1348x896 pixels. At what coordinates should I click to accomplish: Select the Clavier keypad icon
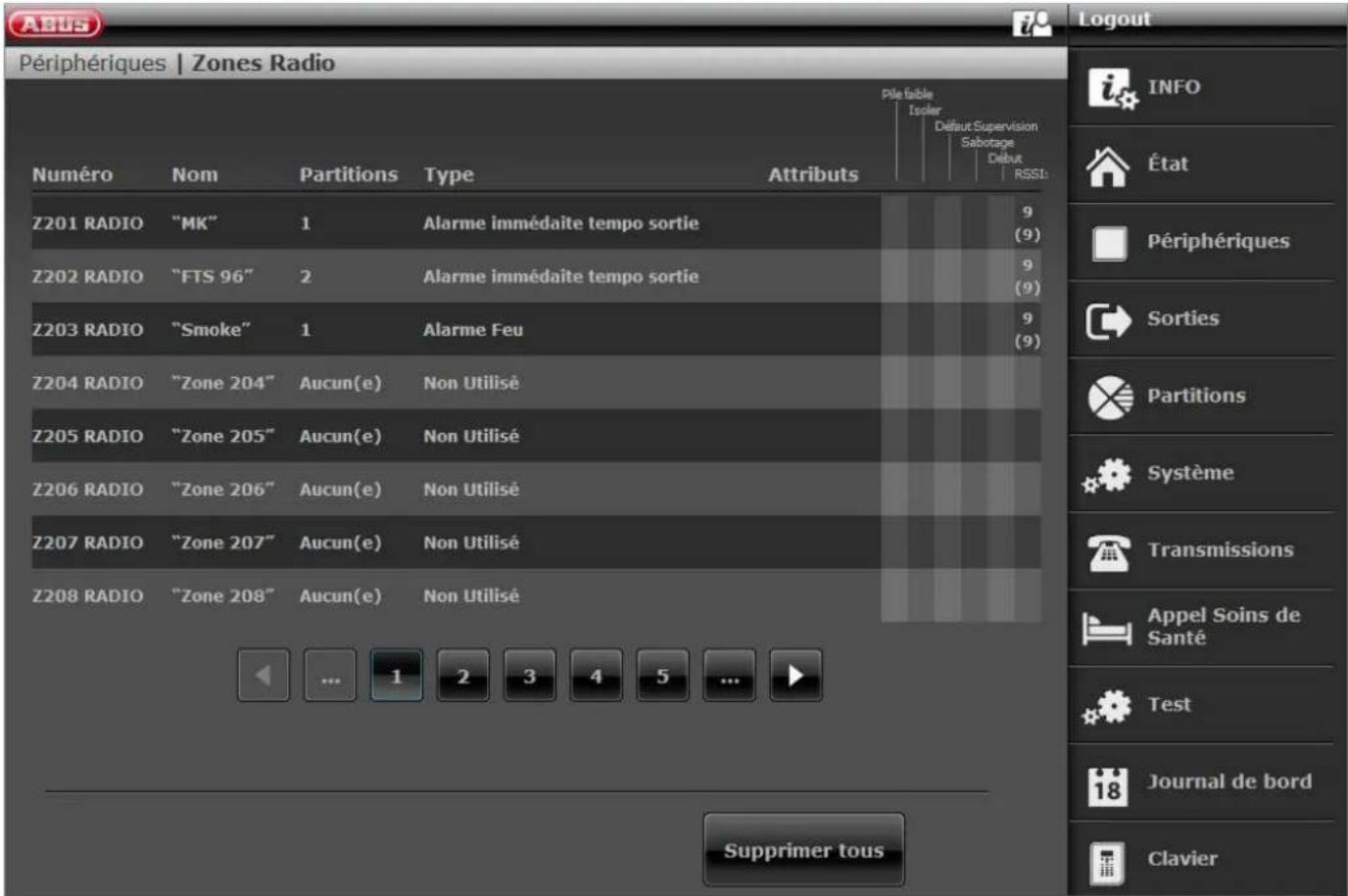tap(1107, 862)
